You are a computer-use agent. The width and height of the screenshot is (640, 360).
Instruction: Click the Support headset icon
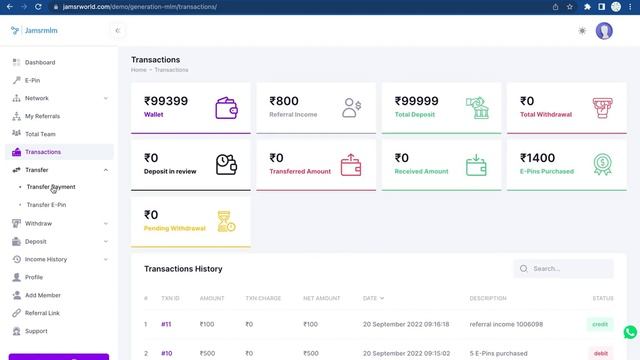(x=16, y=331)
